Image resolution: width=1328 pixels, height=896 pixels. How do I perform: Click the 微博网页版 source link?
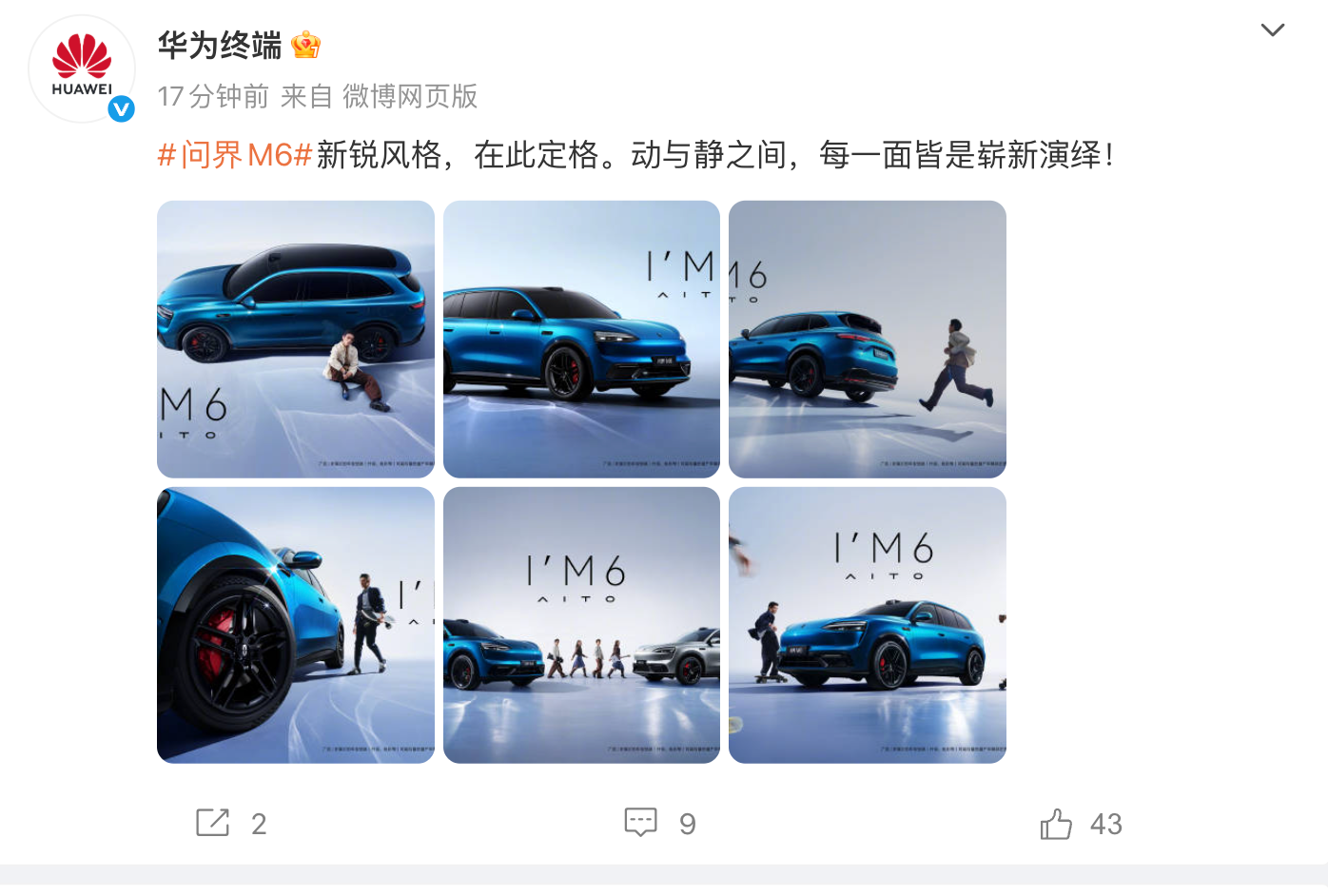point(410,96)
